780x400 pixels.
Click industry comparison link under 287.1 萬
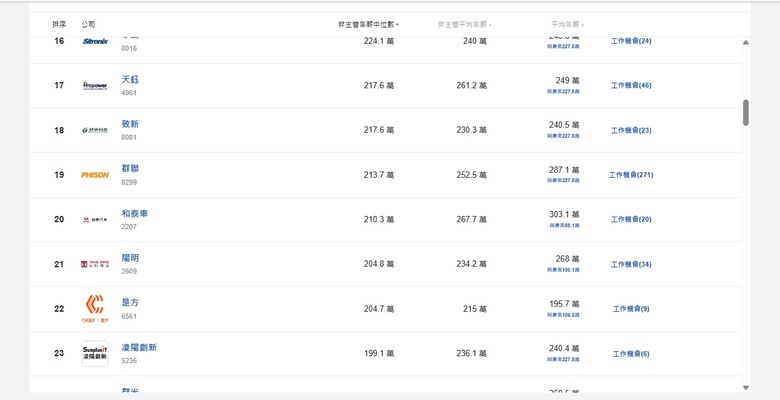point(563,181)
